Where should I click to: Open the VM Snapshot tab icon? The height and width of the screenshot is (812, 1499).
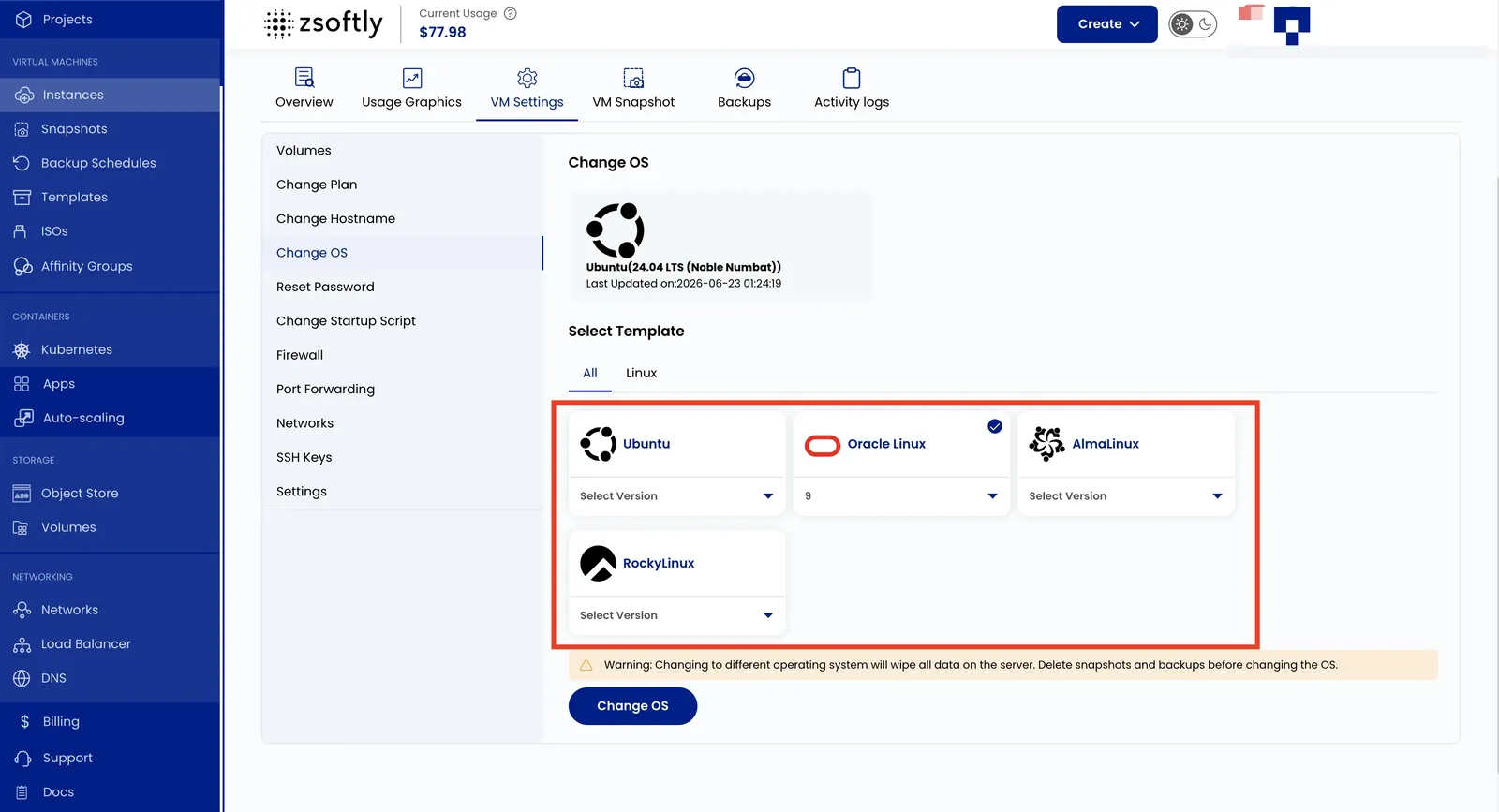pos(633,78)
